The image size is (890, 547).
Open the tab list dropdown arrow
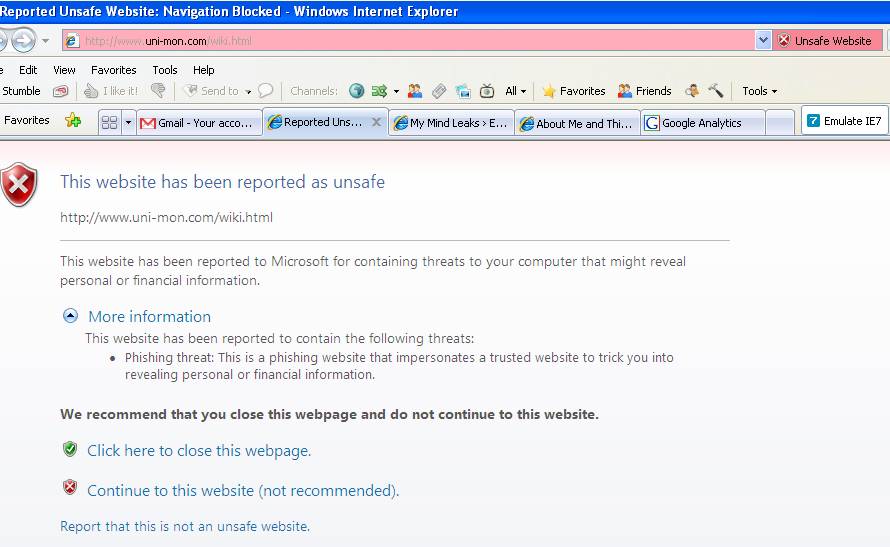point(128,123)
